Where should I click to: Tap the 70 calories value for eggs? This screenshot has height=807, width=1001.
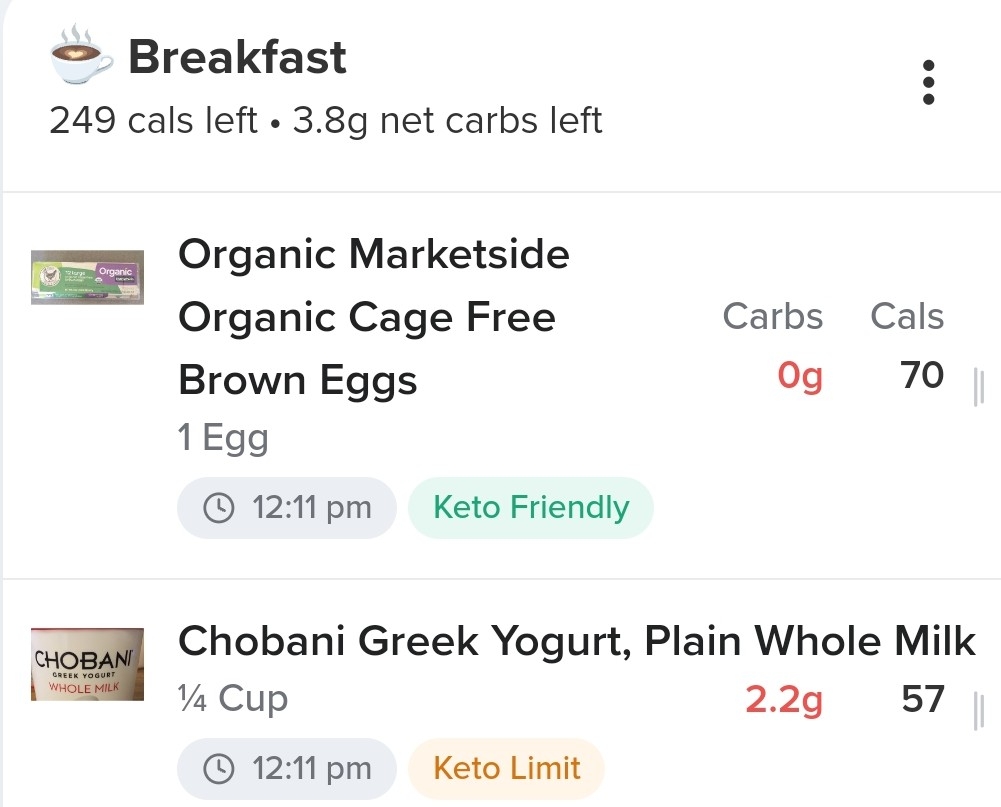coord(922,375)
